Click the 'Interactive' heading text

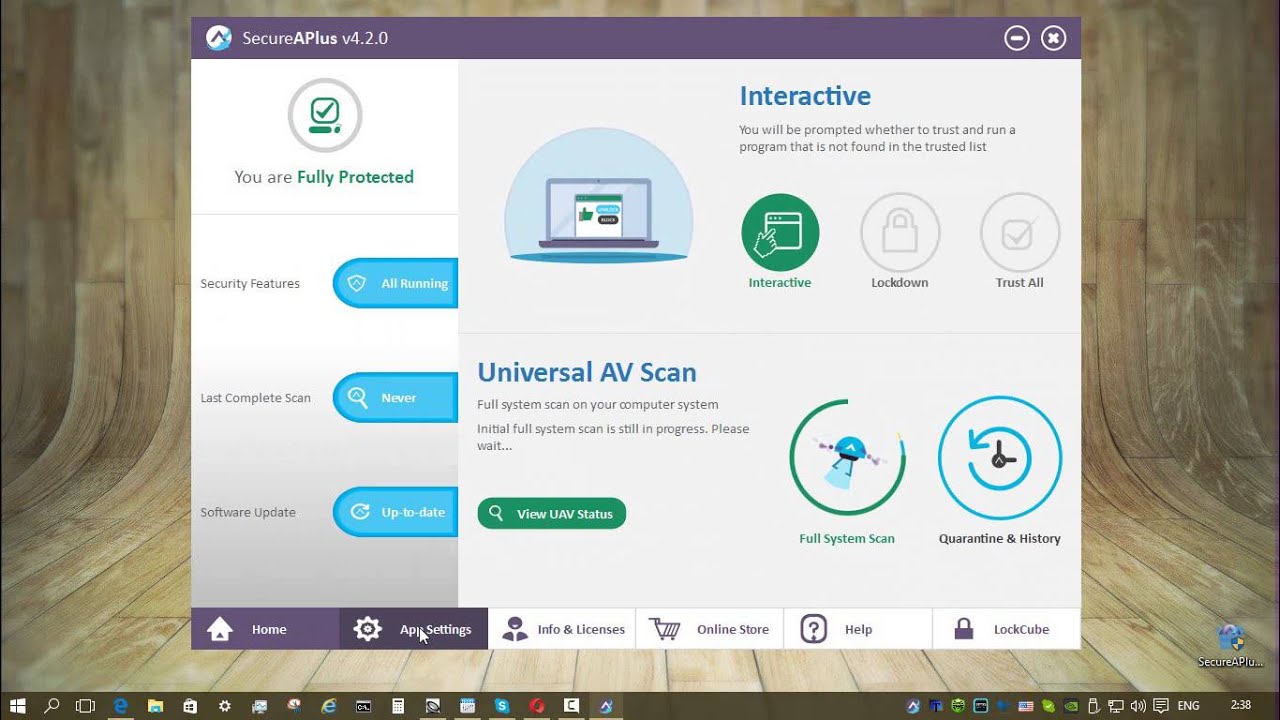click(805, 96)
